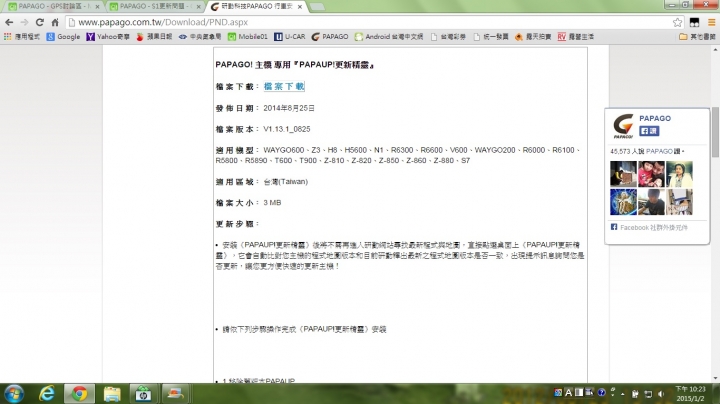Open the PAPAGO Facebook page name link
The height and width of the screenshot is (404, 720).
[655, 118]
